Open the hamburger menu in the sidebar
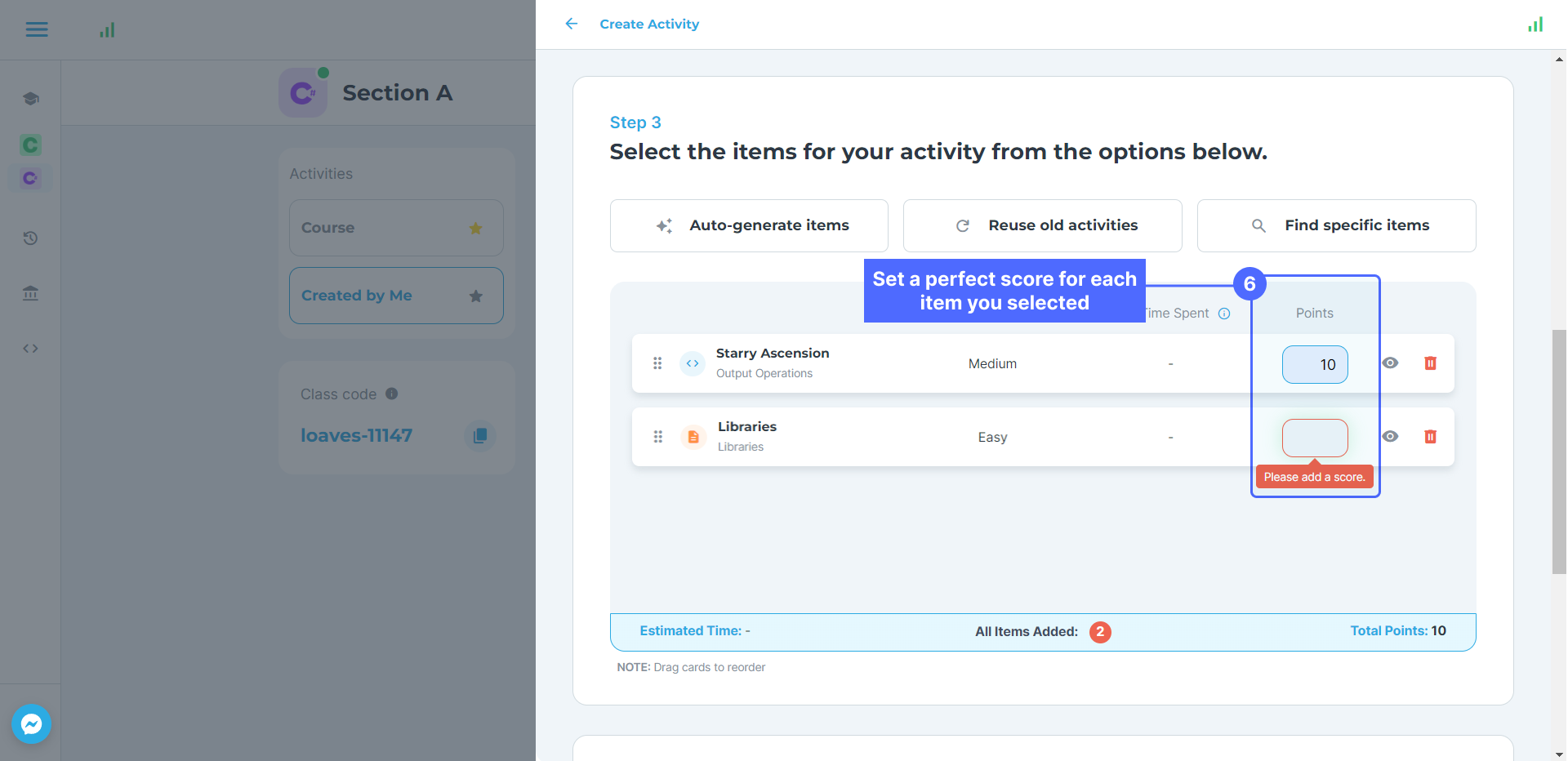This screenshot has height=761, width=1568. 37,30
